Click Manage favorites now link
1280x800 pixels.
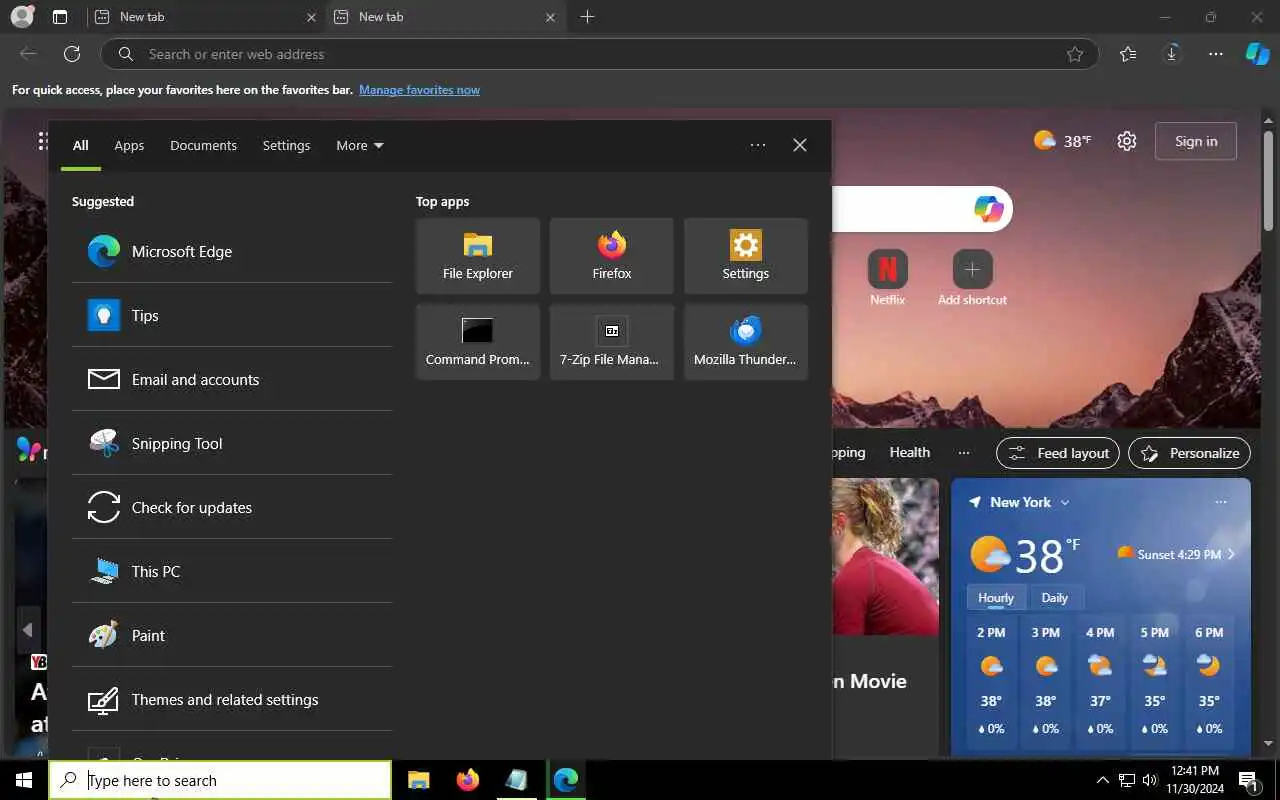click(x=419, y=90)
